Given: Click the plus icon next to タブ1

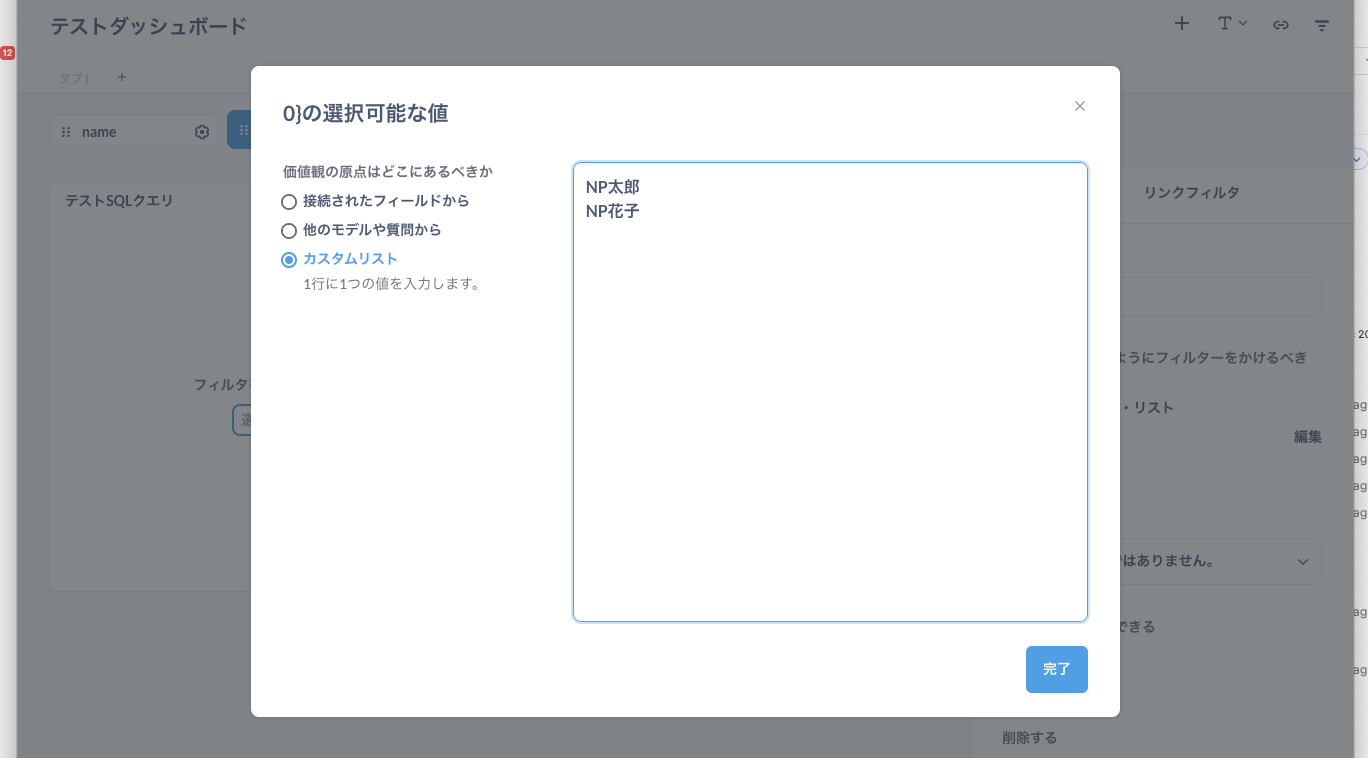Looking at the screenshot, I should (x=121, y=77).
